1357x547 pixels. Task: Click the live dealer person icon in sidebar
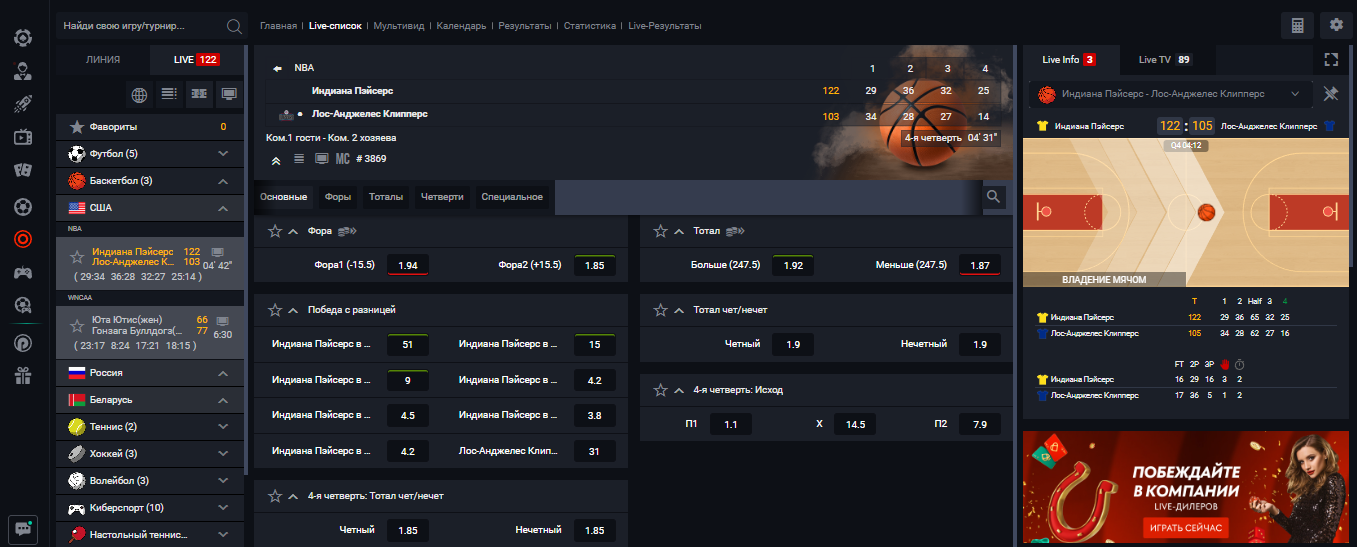coord(22,71)
